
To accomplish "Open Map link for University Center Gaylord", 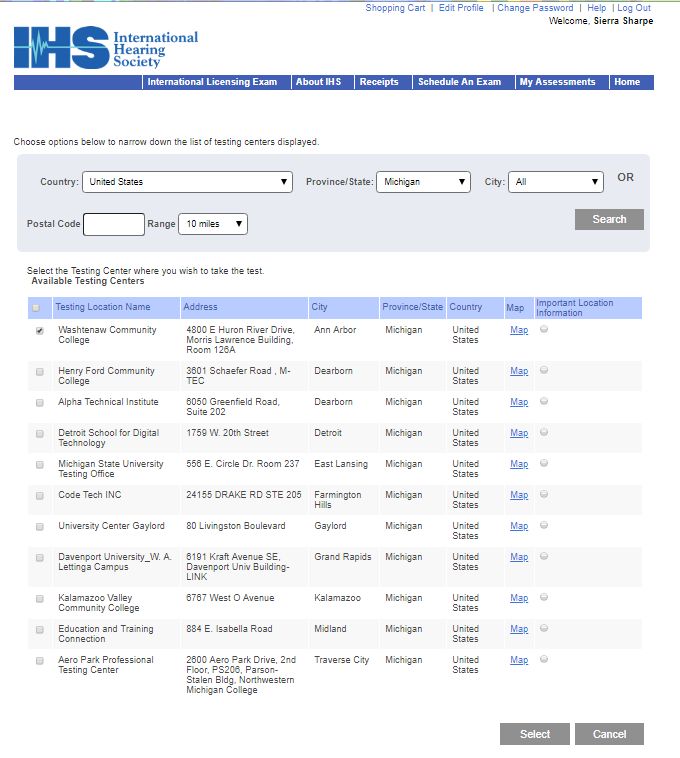I will click(519, 525).
